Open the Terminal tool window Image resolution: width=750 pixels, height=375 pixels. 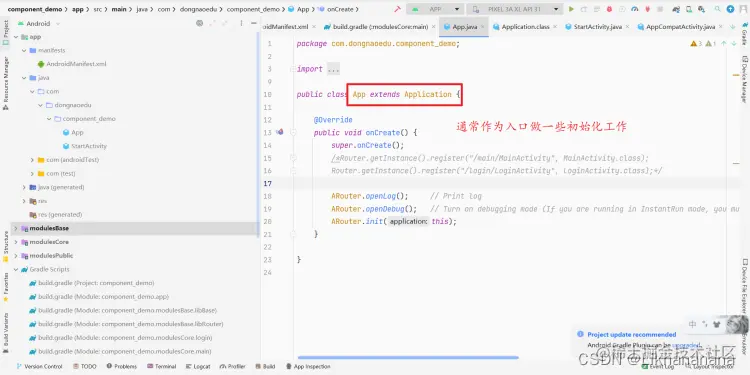point(162,366)
